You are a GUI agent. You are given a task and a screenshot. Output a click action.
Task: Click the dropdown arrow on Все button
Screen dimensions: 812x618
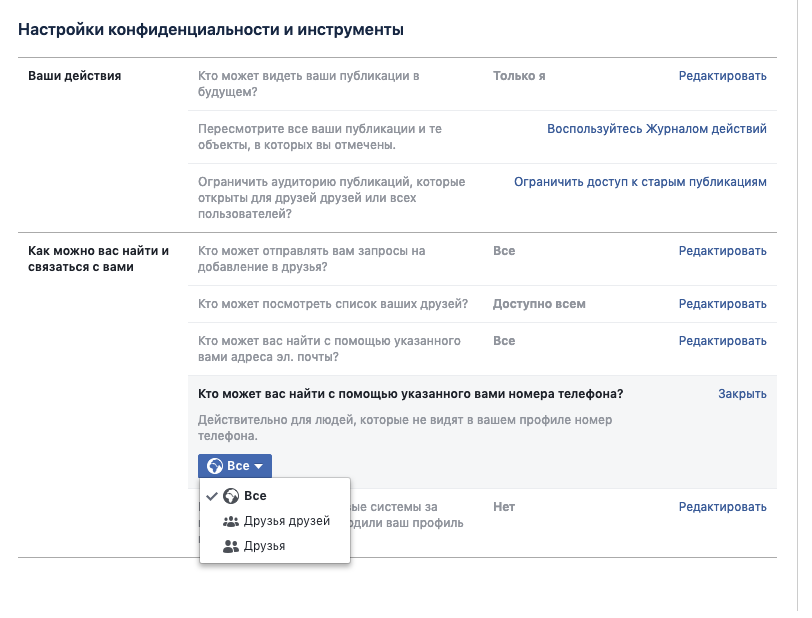coord(258,467)
